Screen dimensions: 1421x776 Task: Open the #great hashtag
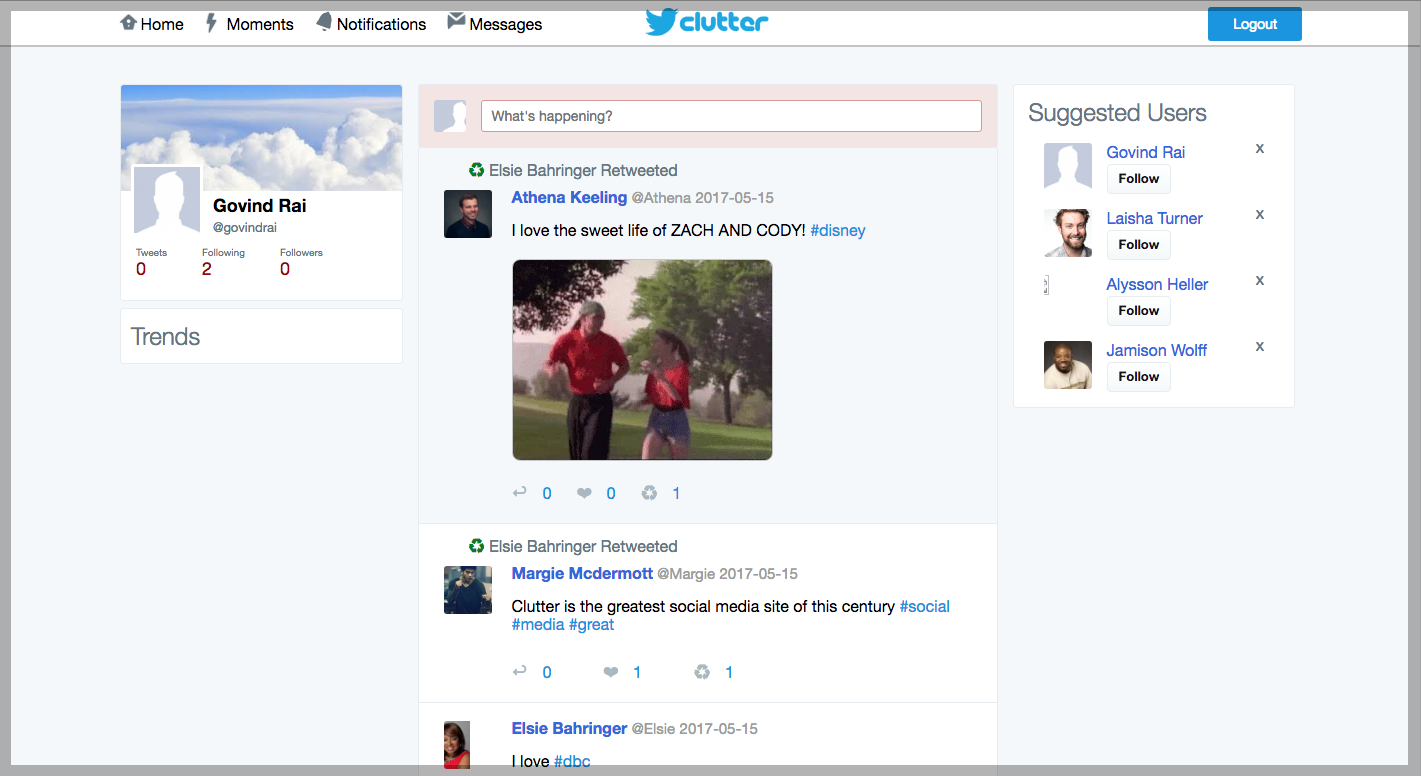coord(592,625)
